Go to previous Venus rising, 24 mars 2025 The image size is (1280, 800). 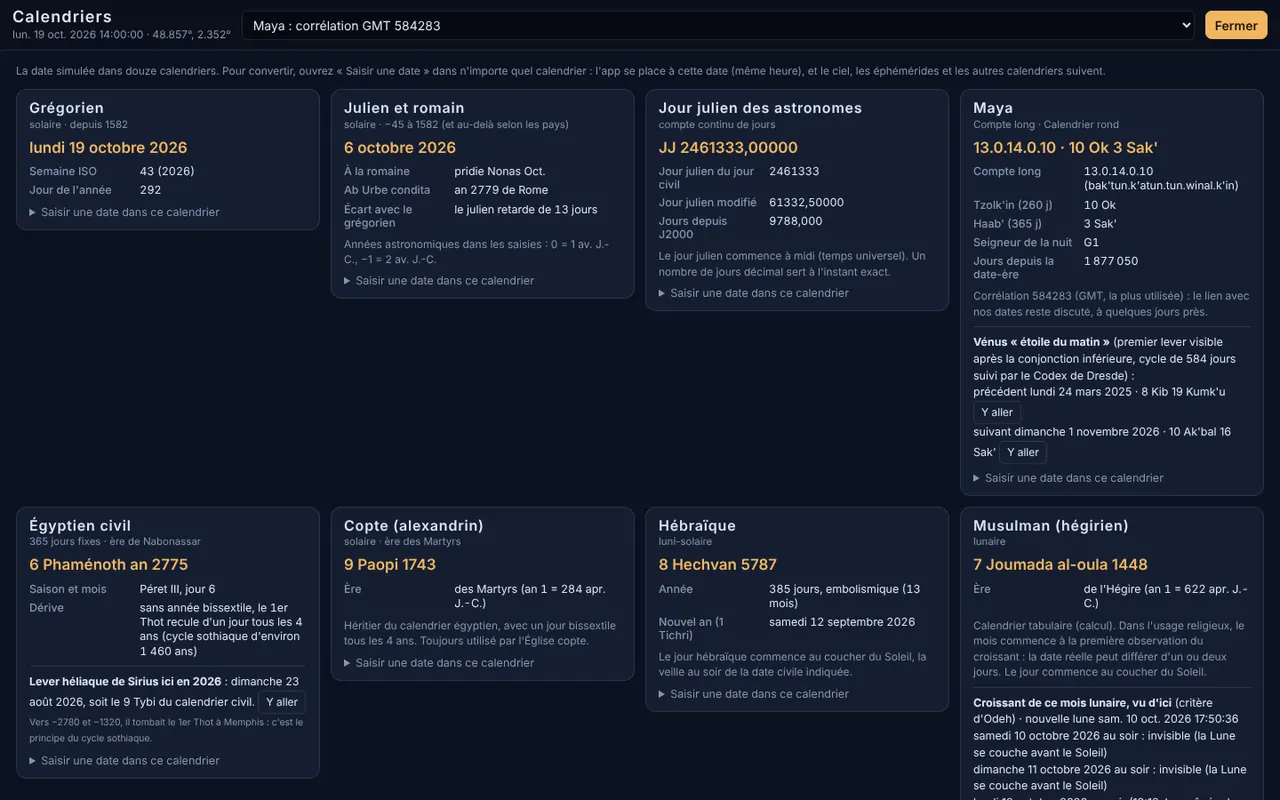click(997, 412)
